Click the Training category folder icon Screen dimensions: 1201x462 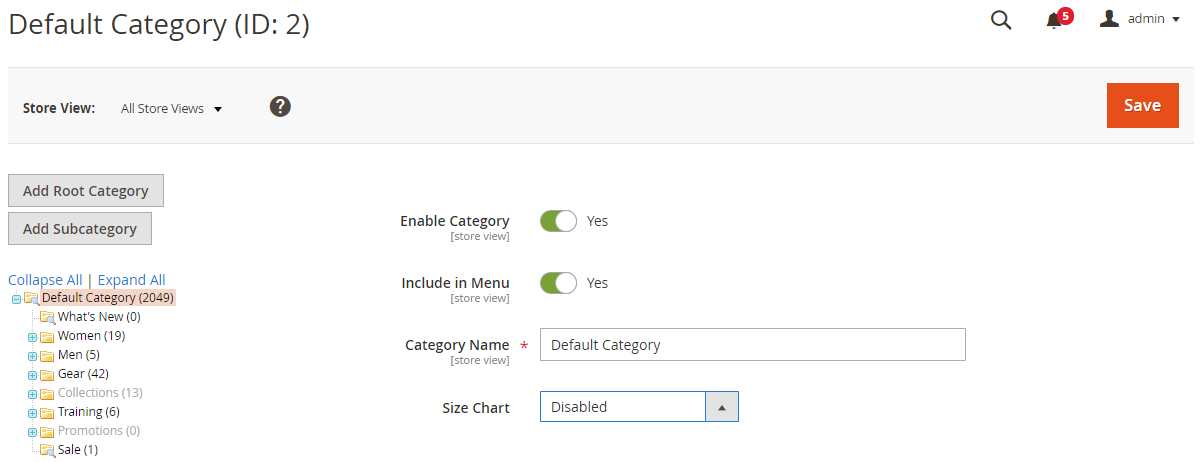(x=47, y=413)
